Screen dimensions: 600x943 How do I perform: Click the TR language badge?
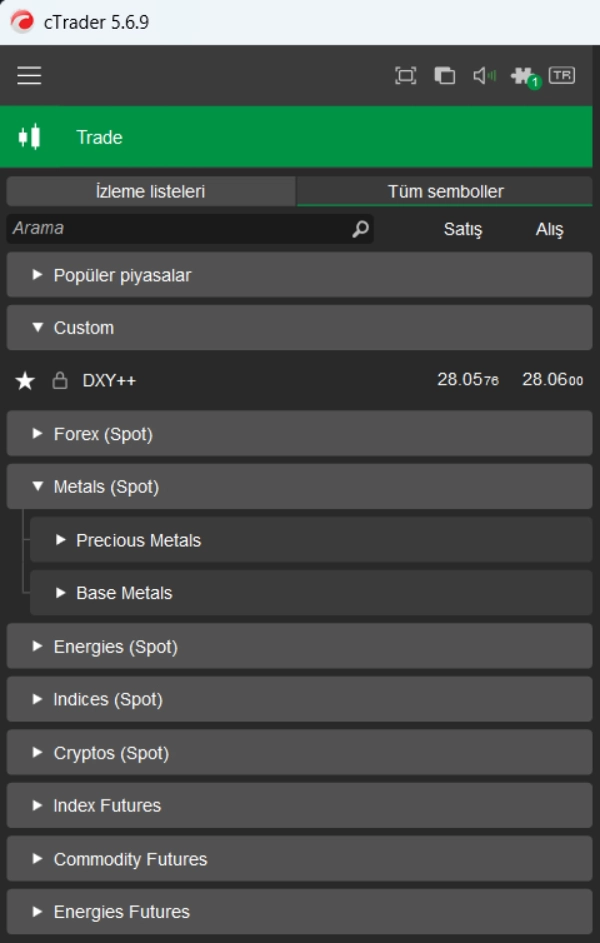[x=562, y=73]
